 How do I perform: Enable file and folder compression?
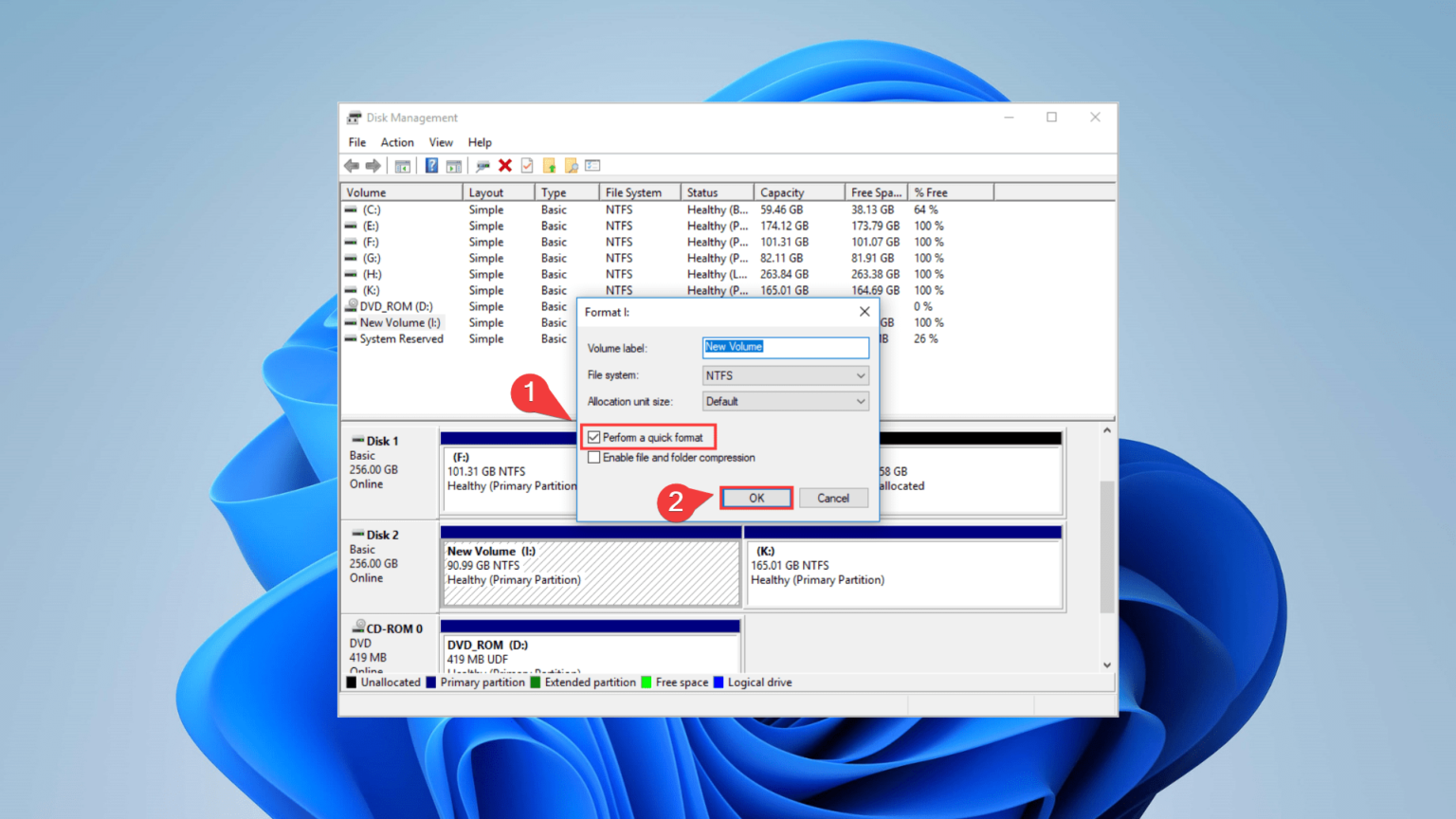coord(593,457)
